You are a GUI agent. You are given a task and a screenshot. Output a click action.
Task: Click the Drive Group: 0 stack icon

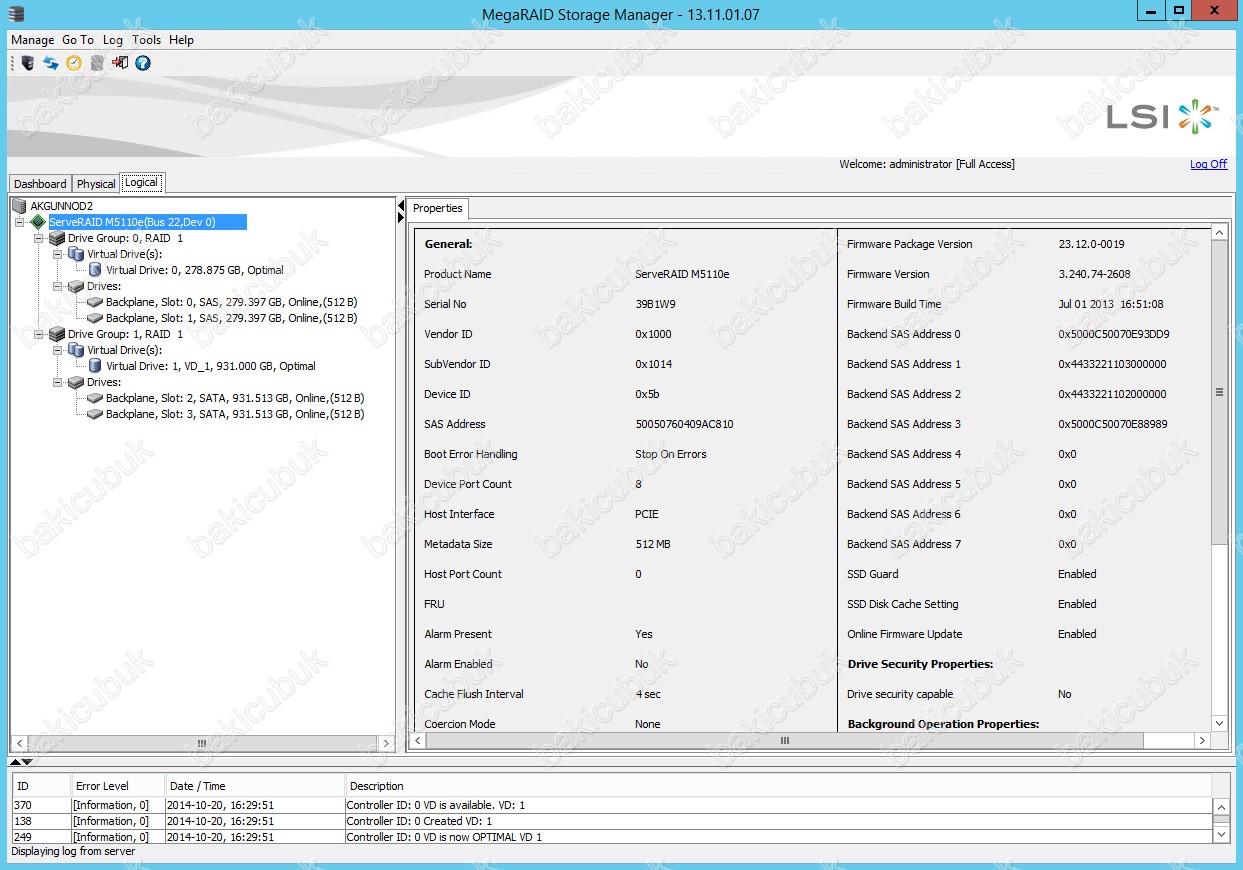57,238
